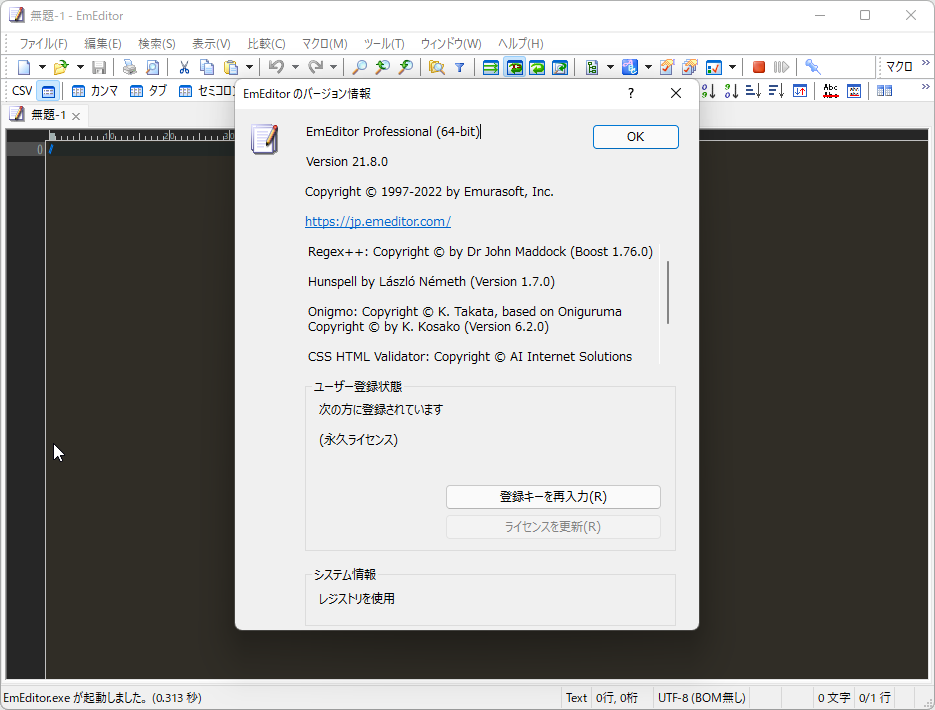The width and height of the screenshot is (935, 710).
Task: Click the Abc spell checking icon
Action: click(x=831, y=90)
